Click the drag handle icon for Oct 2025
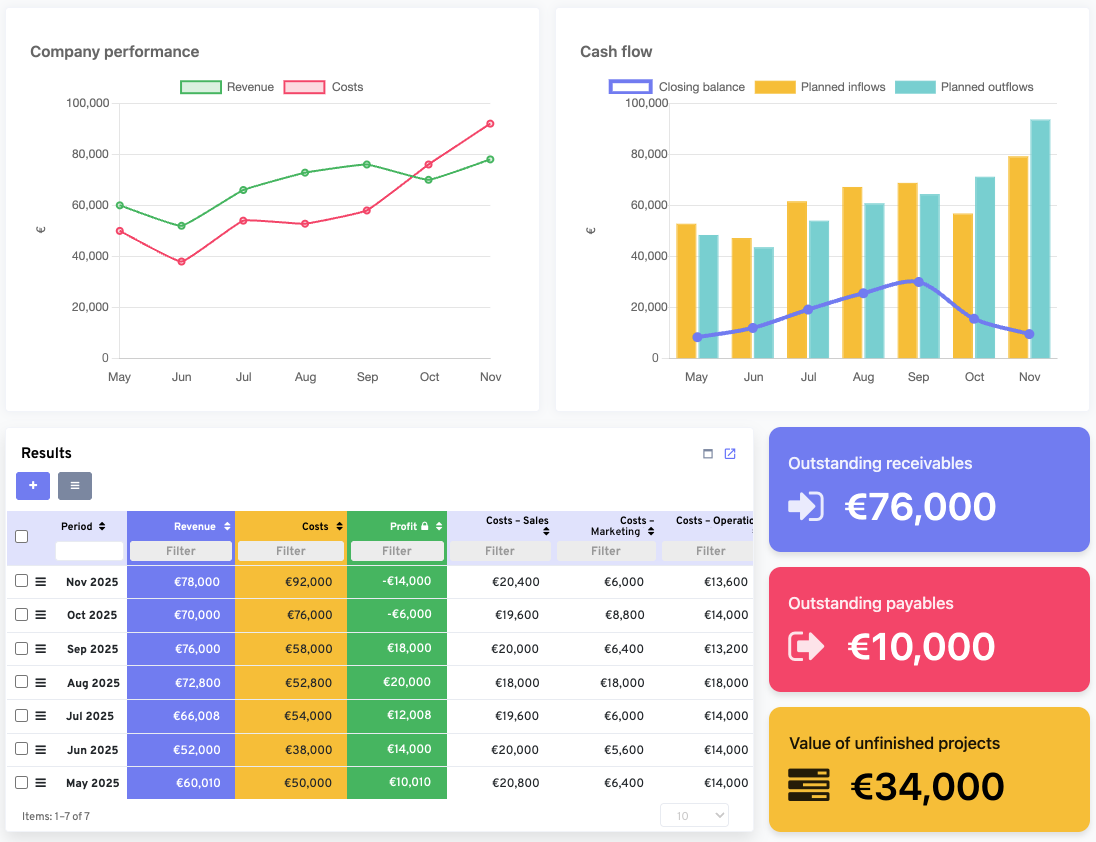The image size is (1096, 842). (x=41, y=615)
